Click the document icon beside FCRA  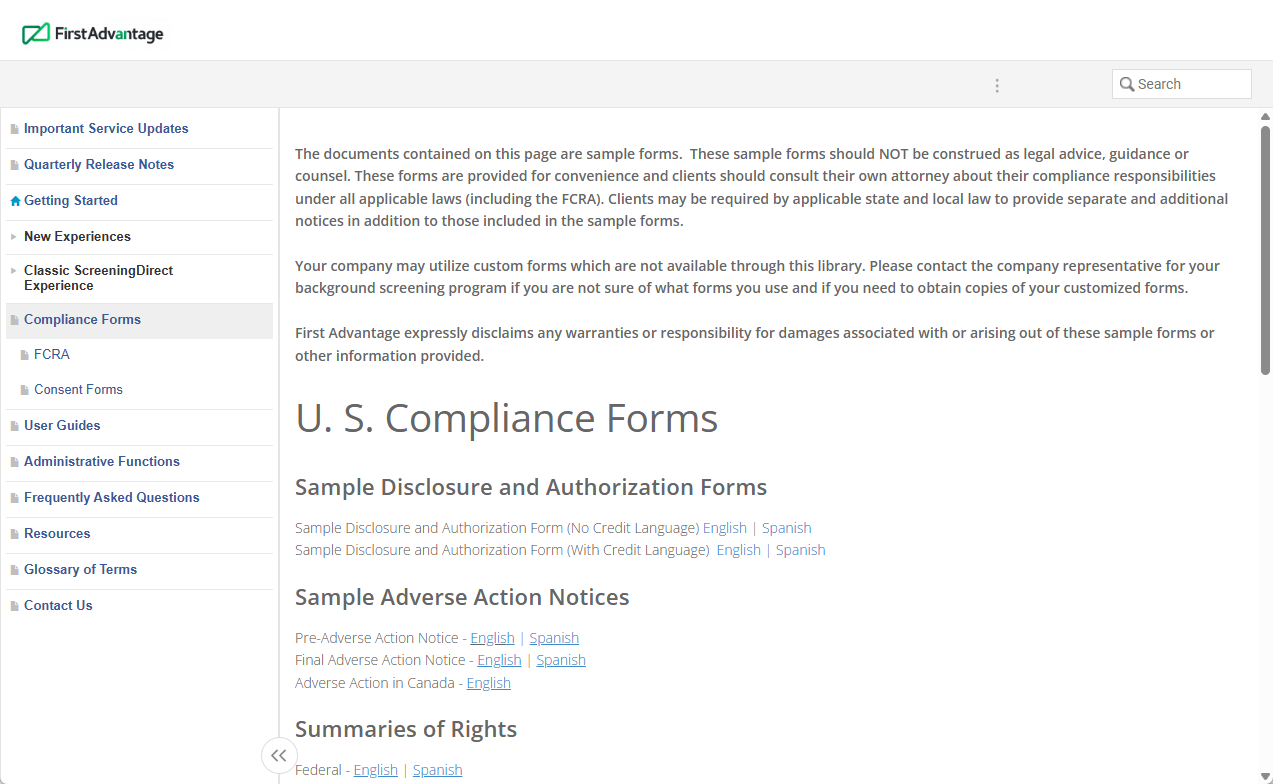coord(25,354)
